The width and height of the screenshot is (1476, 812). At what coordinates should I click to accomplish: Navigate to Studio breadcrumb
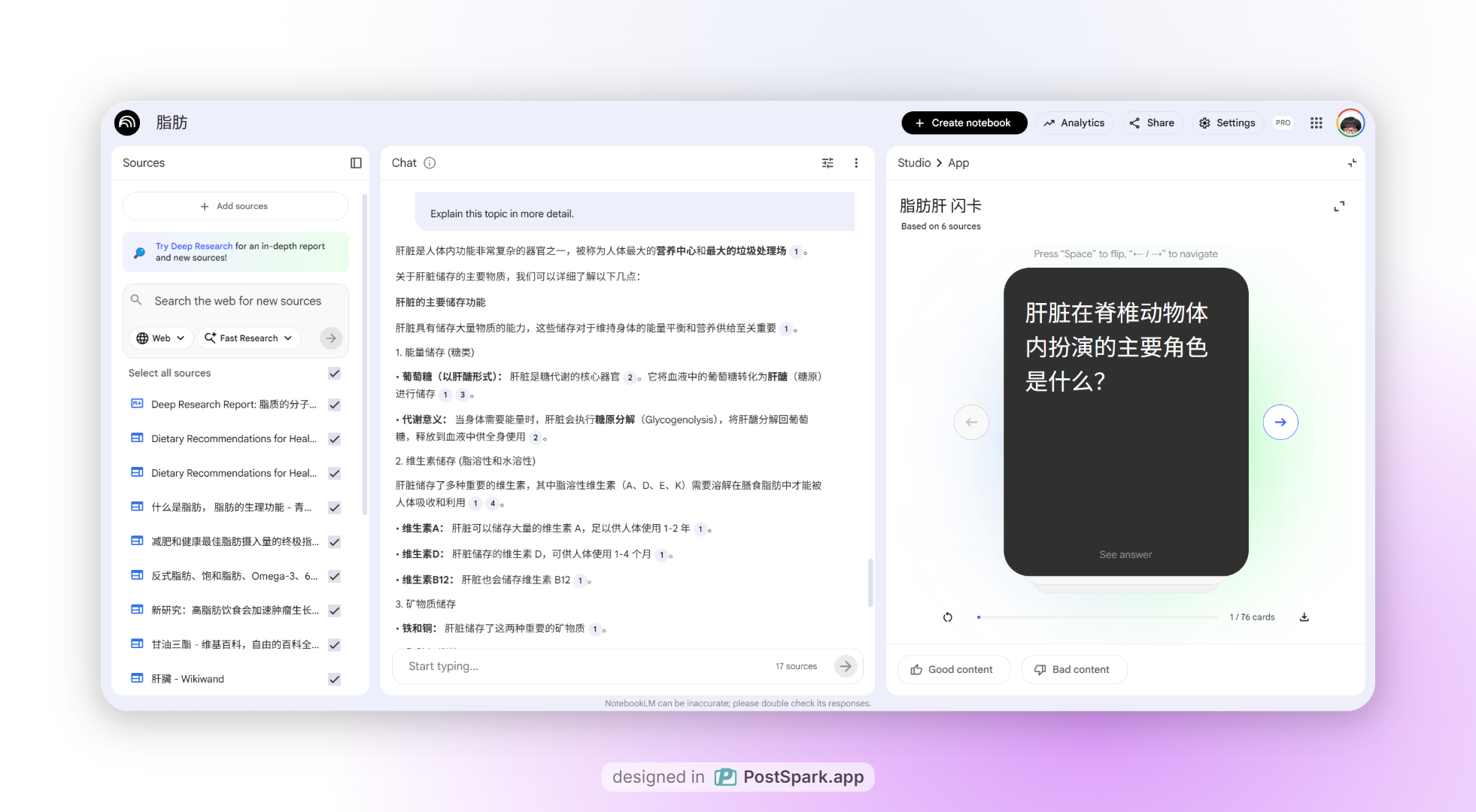[914, 163]
